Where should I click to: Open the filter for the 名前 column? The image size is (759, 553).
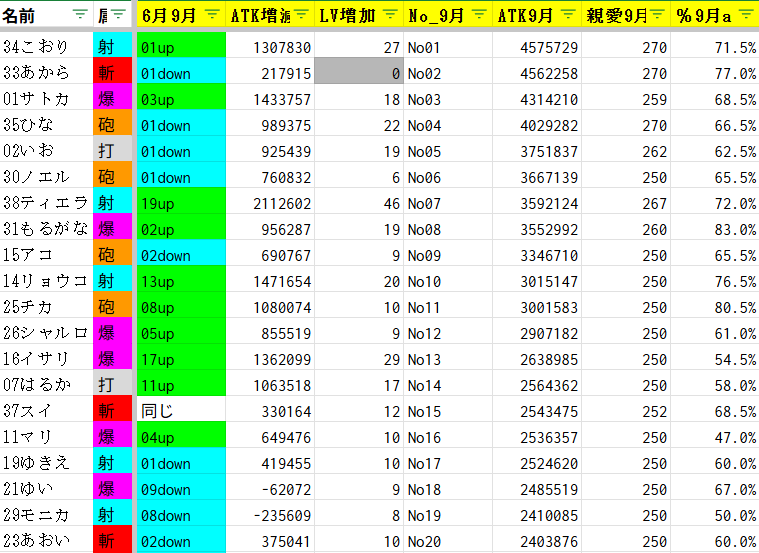(80, 15)
